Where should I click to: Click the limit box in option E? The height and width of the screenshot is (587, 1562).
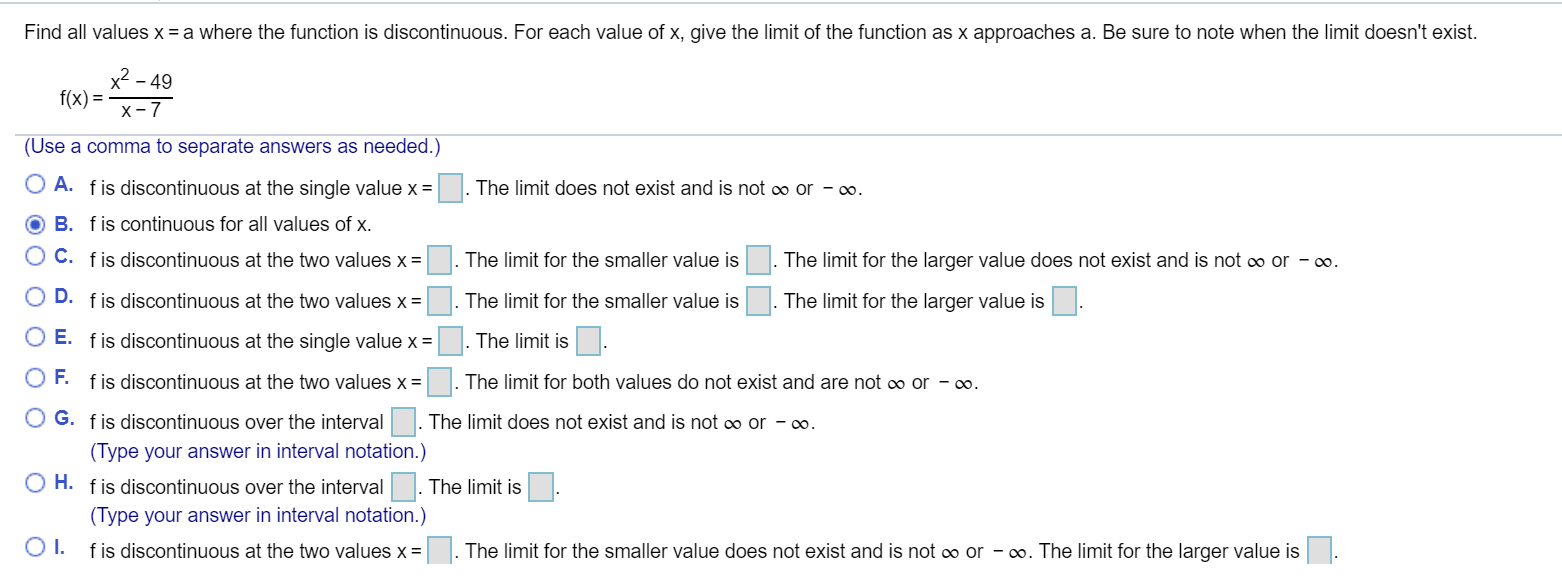pyautogui.click(x=588, y=340)
